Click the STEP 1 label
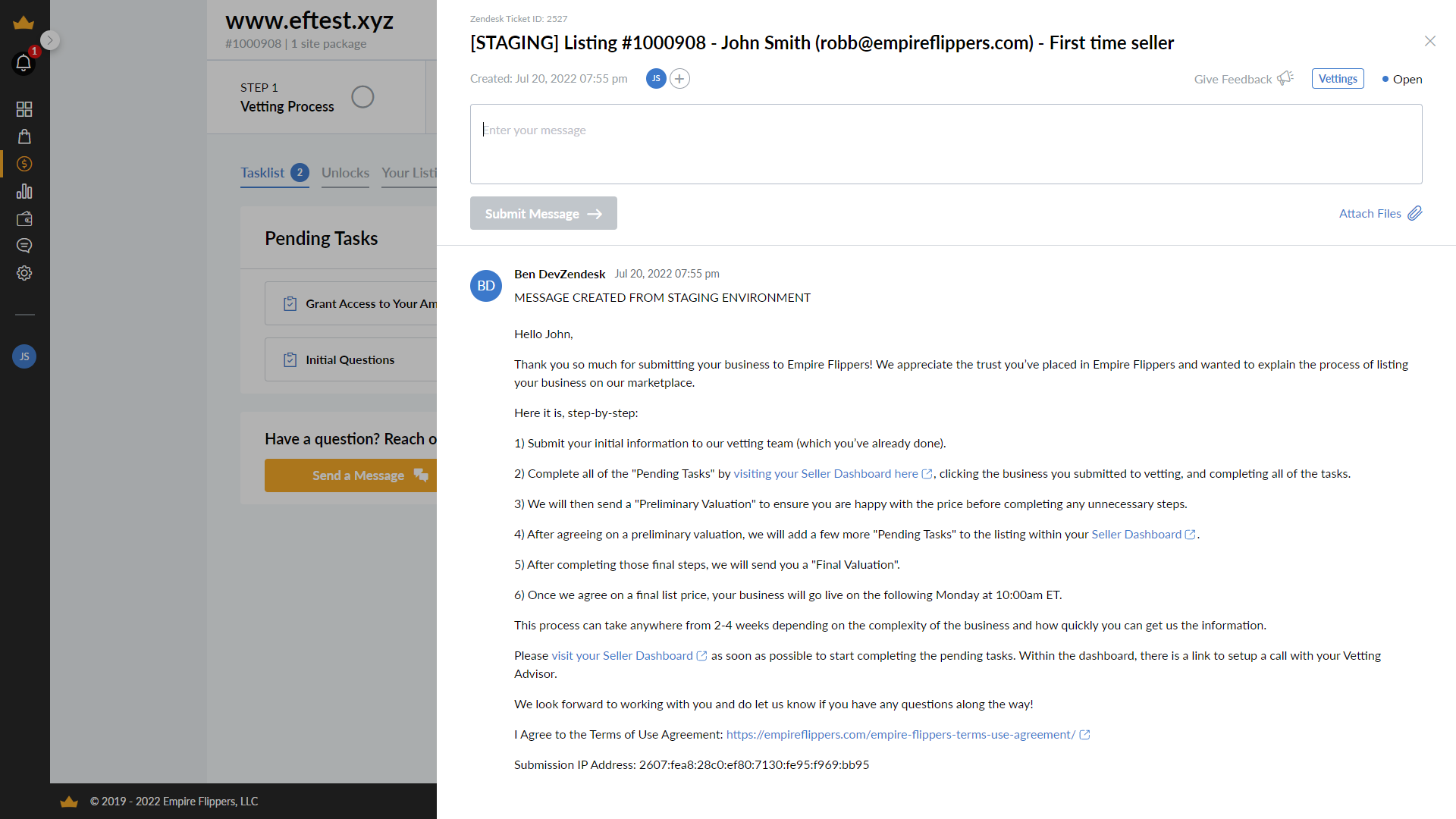The width and height of the screenshot is (1456, 819). tap(259, 88)
